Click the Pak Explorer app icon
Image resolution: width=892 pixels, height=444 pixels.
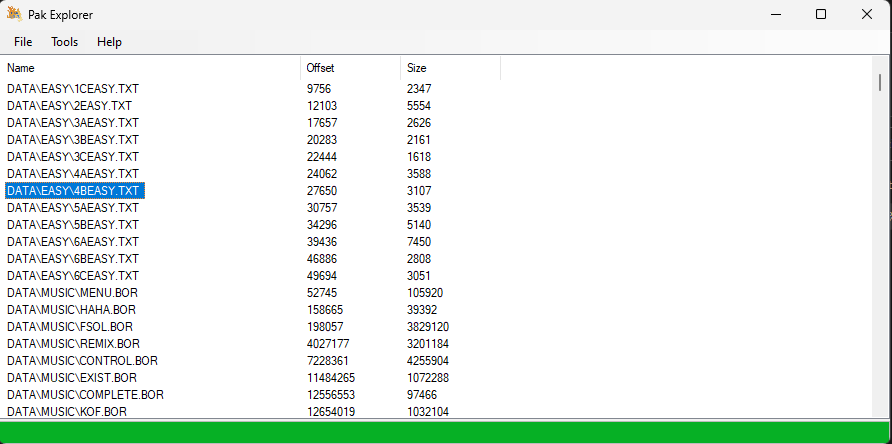click(x=14, y=14)
